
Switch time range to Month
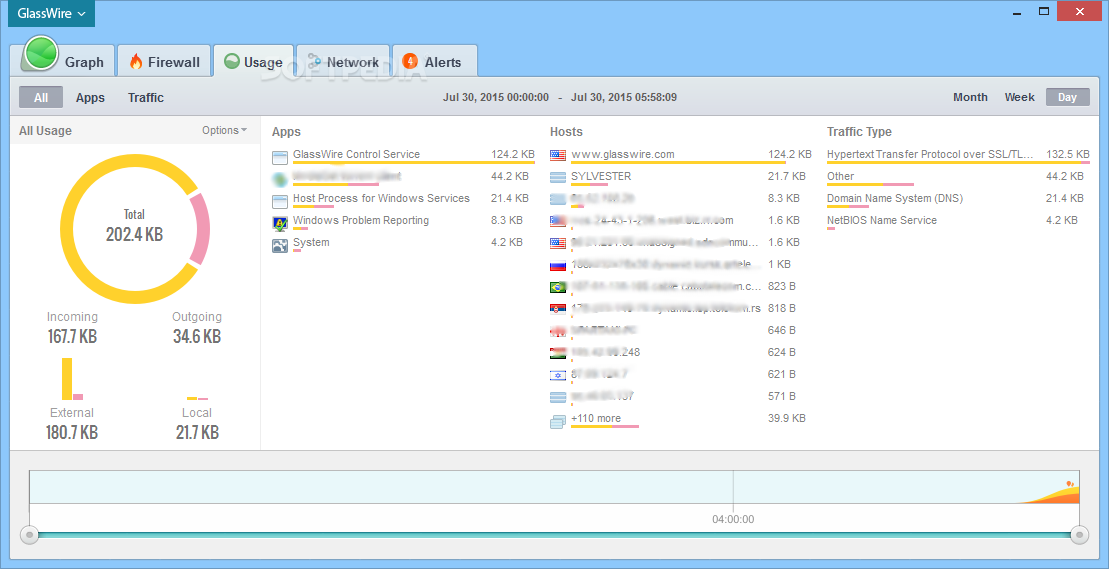(x=970, y=98)
